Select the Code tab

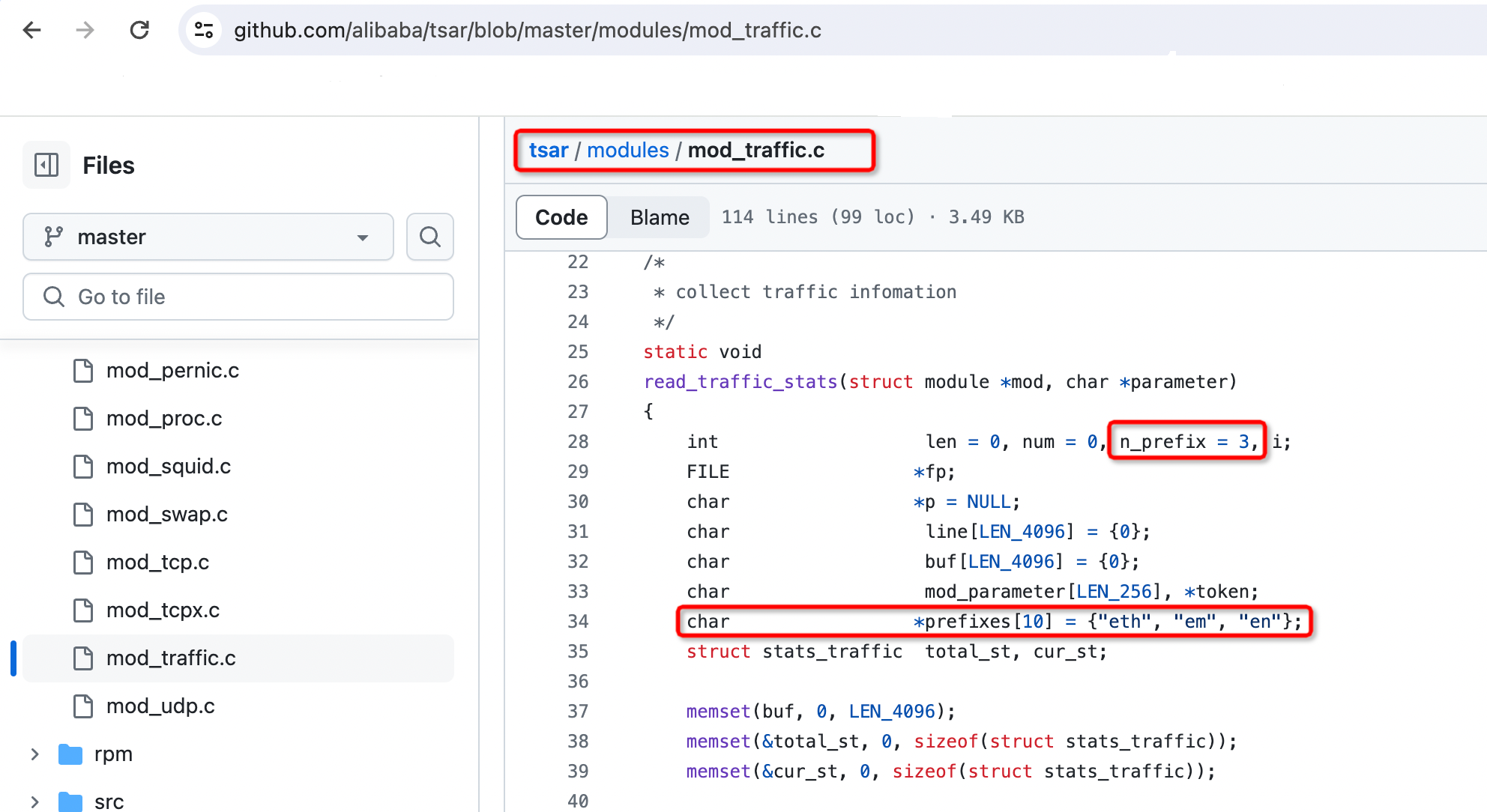pos(561,217)
